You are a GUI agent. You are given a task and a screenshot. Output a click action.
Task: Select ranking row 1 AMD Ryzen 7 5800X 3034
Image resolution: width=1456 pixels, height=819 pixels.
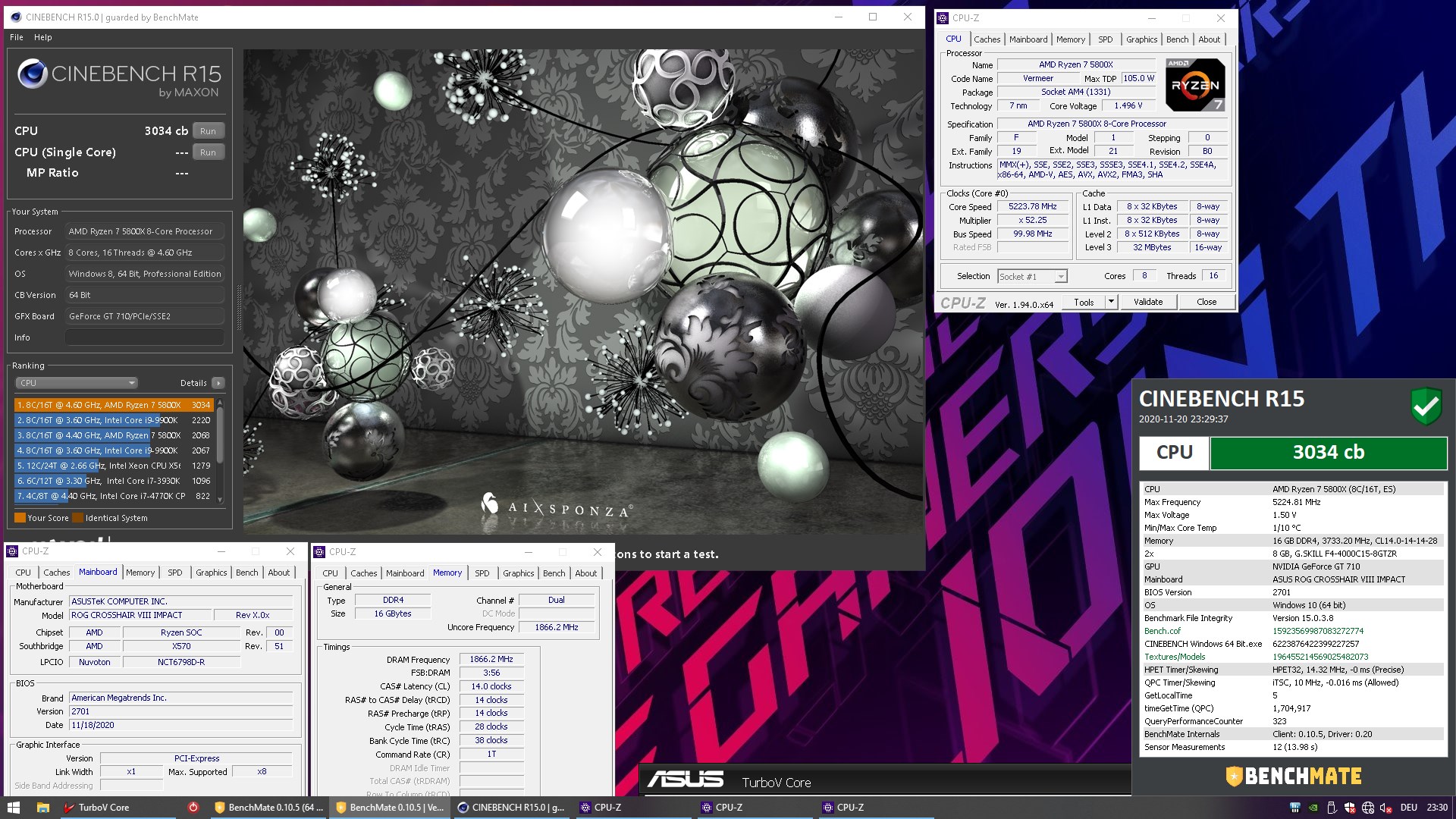(x=114, y=405)
